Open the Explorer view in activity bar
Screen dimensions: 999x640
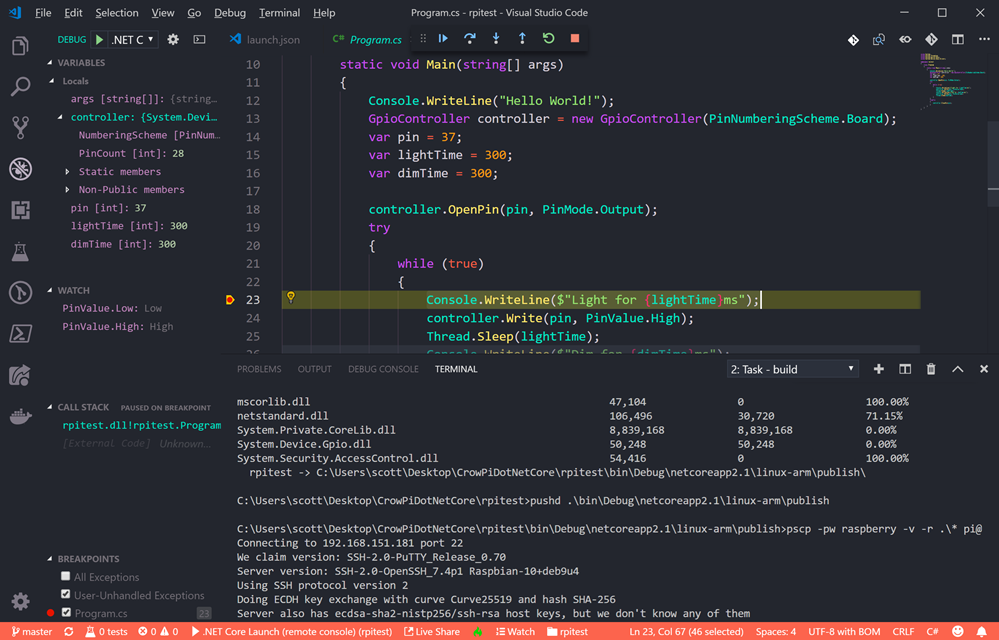click(20, 46)
